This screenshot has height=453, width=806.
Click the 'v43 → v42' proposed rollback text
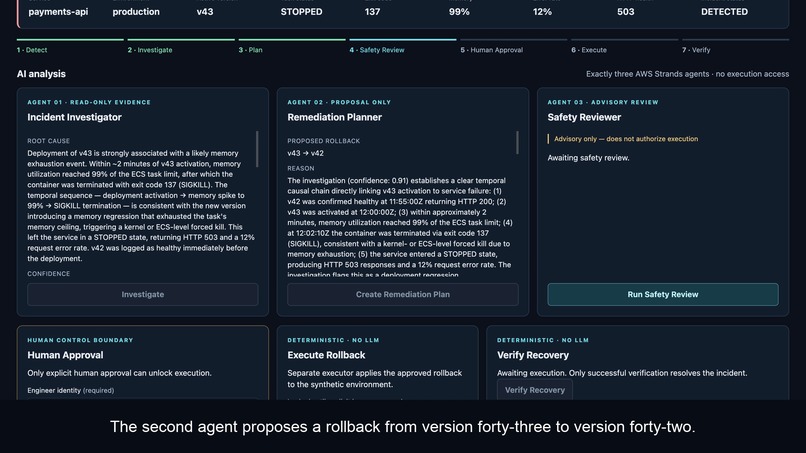(x=305, y=153)
